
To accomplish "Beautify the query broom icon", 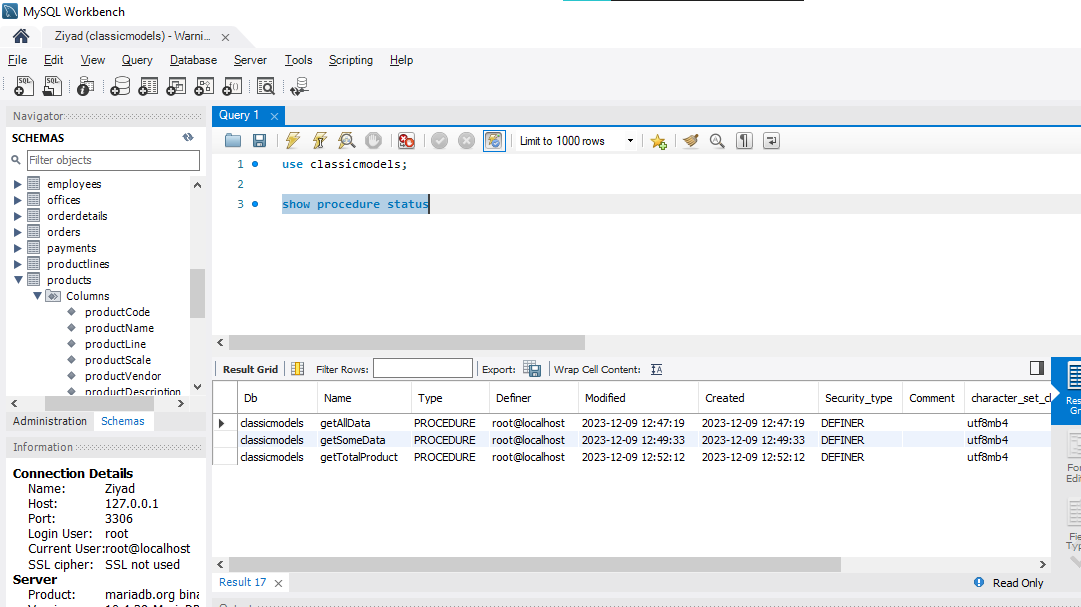I will tap(691, 141).
